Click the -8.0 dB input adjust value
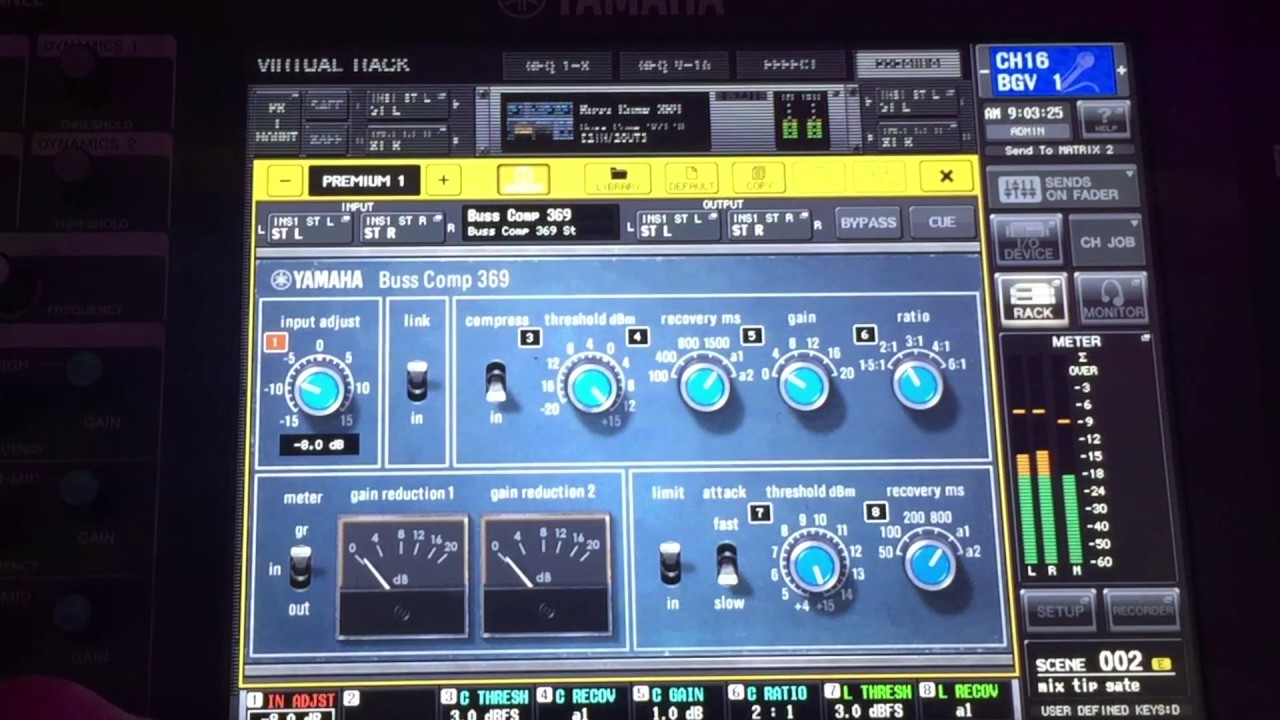Image resolution: width=1280 pixels, height=720 pixels. [x=318, y=445]
